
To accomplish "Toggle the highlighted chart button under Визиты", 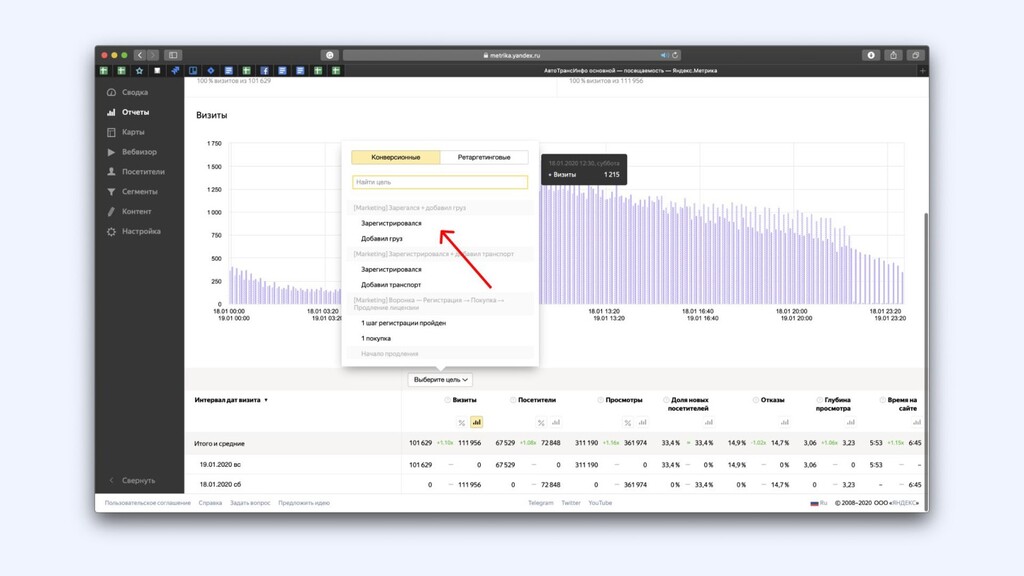I will (x=477, y=423).
